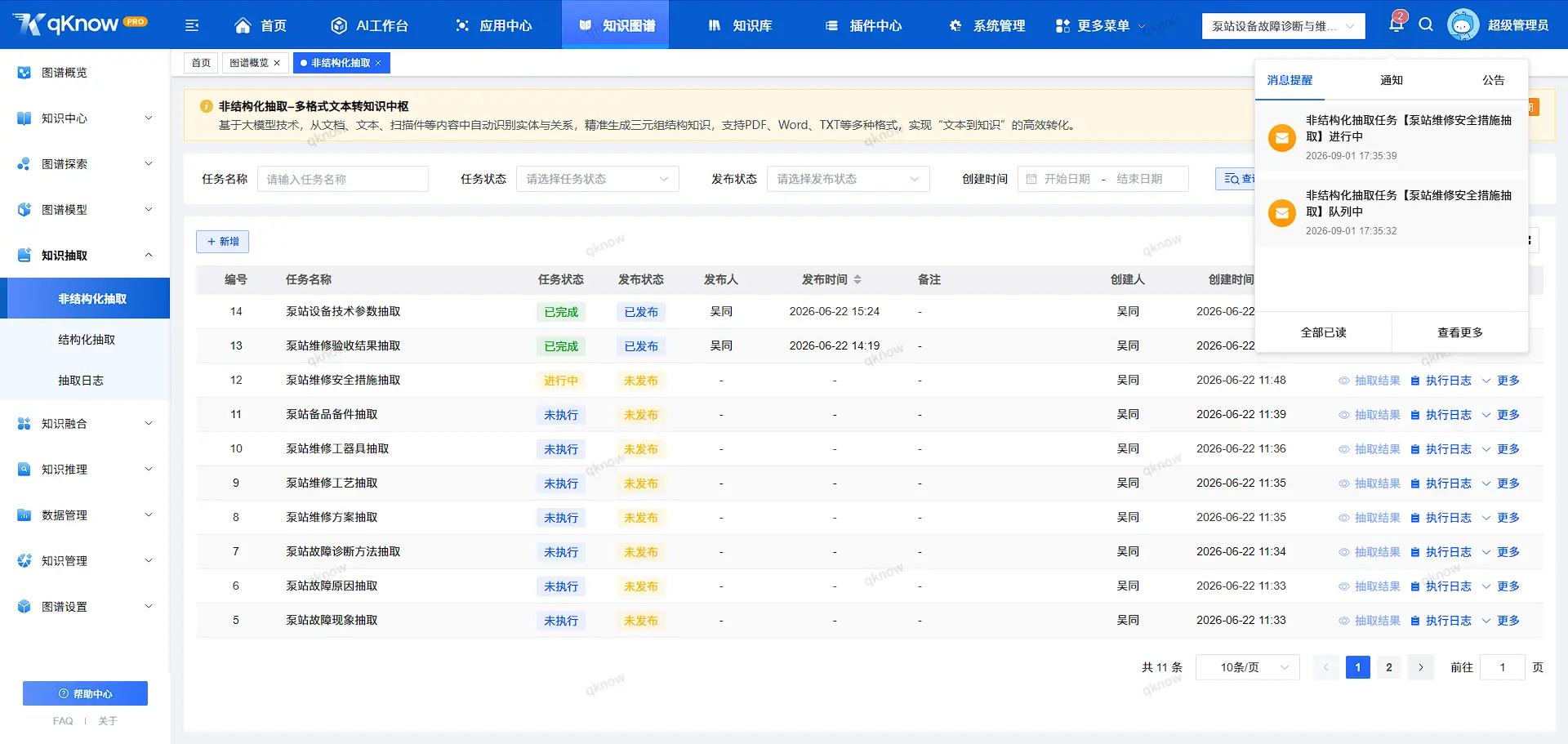Open the 首页 home icon in navbar
Viewport: 1568px width, 744px height.
243,25
